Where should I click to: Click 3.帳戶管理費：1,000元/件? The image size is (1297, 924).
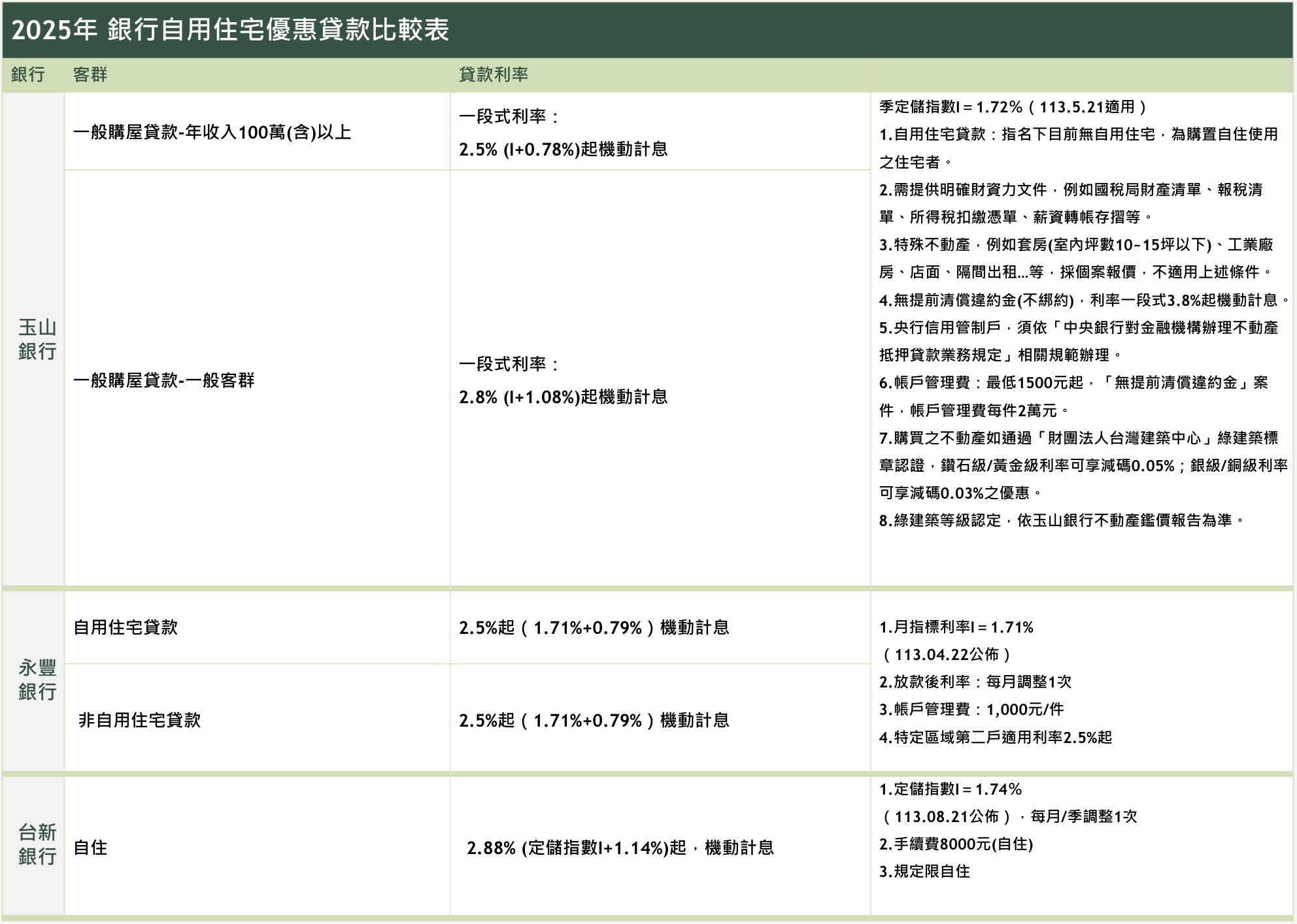coord(971,710)
